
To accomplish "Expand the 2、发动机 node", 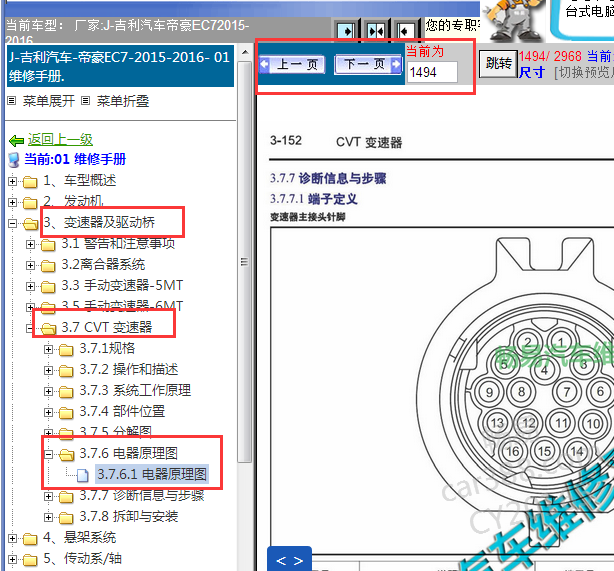I will pyautogui.click(x=12, y=202).
